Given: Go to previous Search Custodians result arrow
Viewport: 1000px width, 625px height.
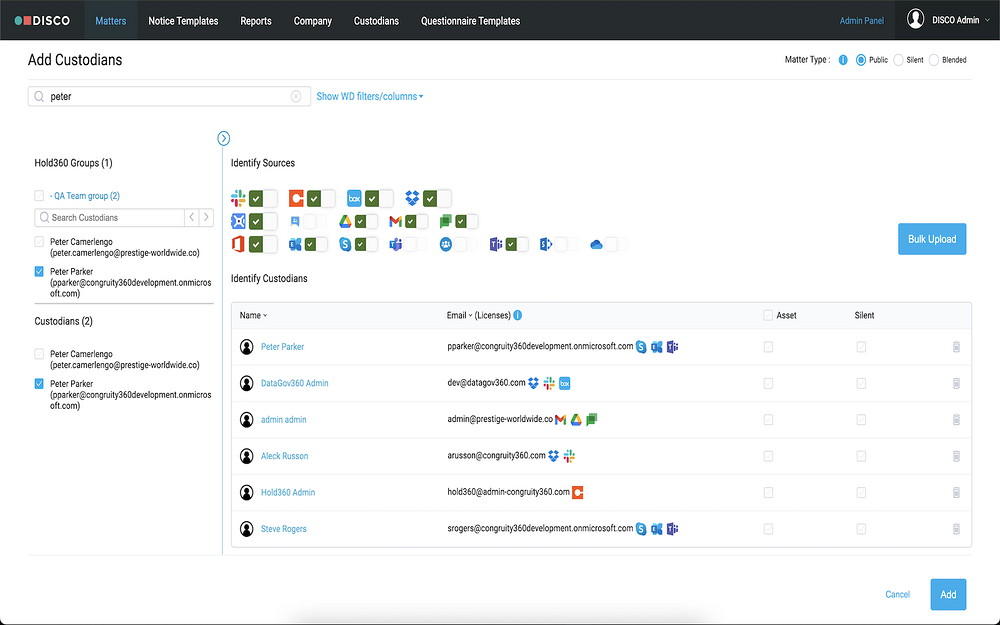Looking at the screenshot, I should 191,217.
